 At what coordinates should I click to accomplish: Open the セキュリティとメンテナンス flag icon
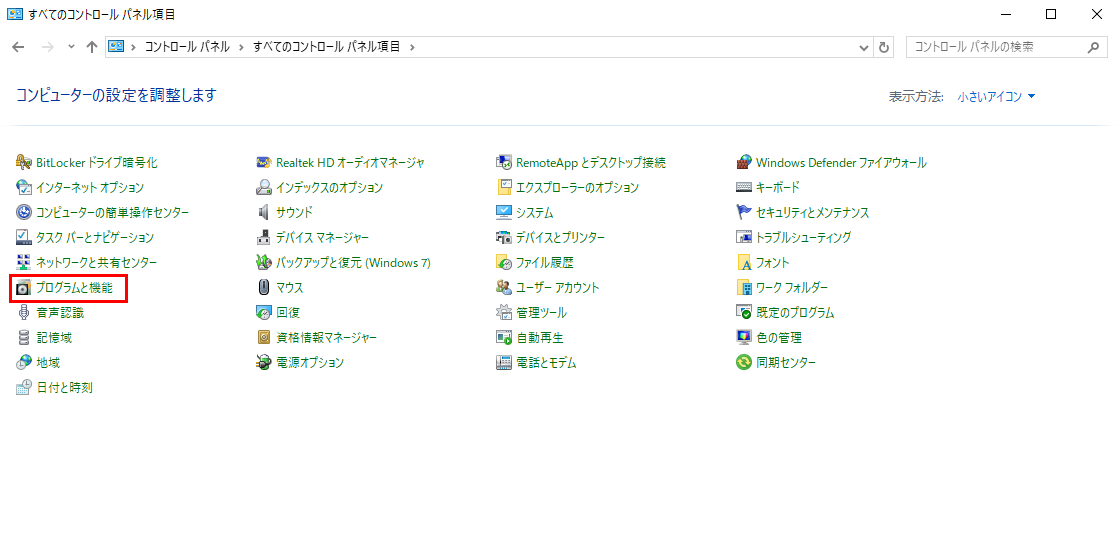coord(744,213)
